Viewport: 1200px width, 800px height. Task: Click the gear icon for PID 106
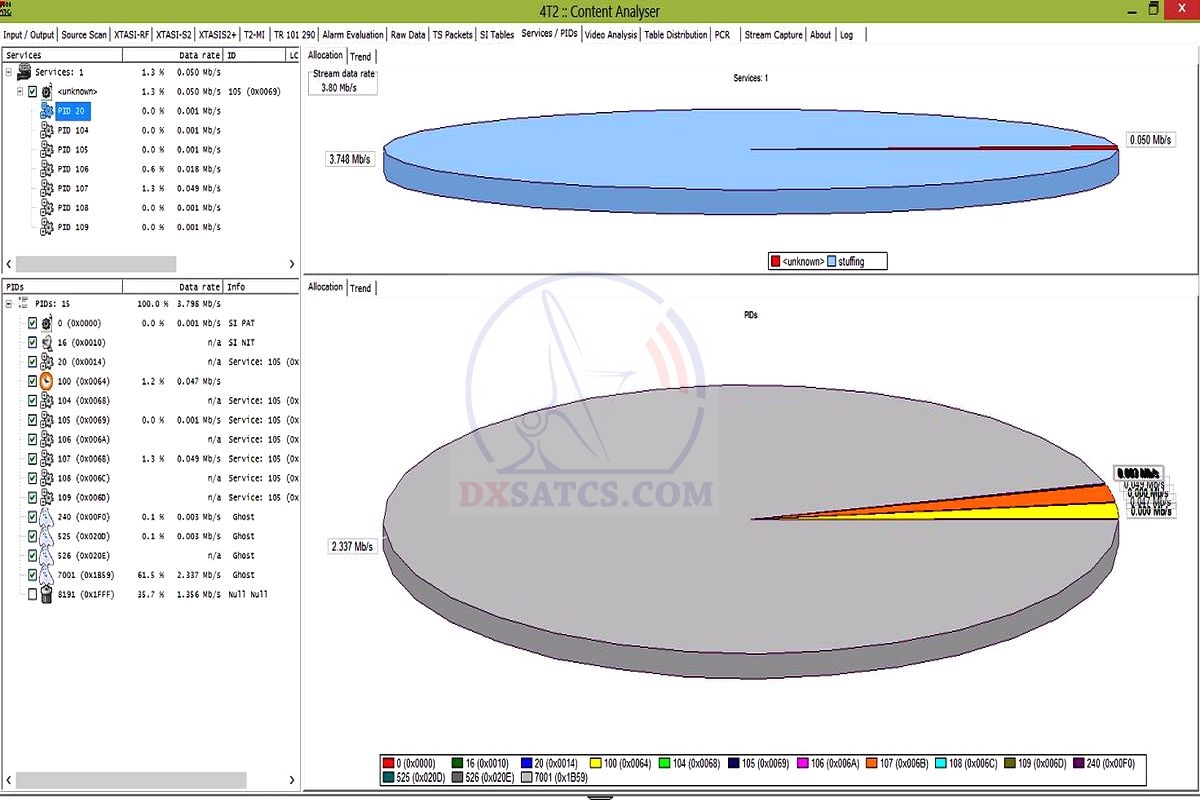tap(46, 169)
